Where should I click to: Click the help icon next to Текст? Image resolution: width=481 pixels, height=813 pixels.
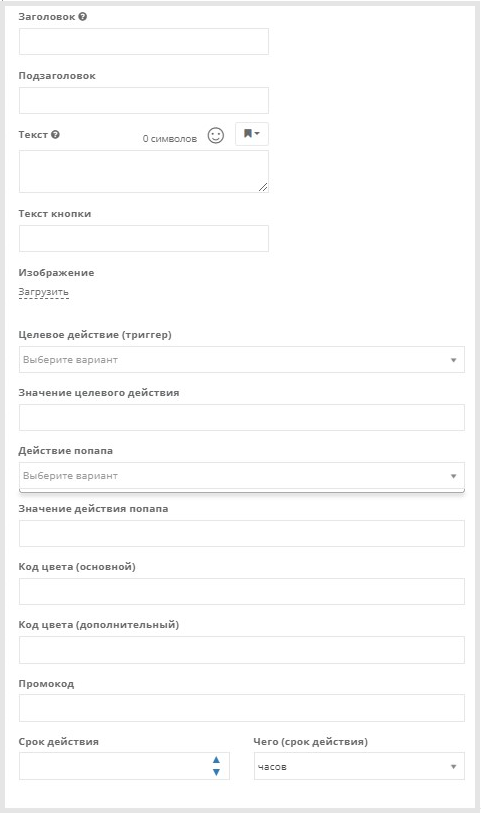click(x=55, y=134)
